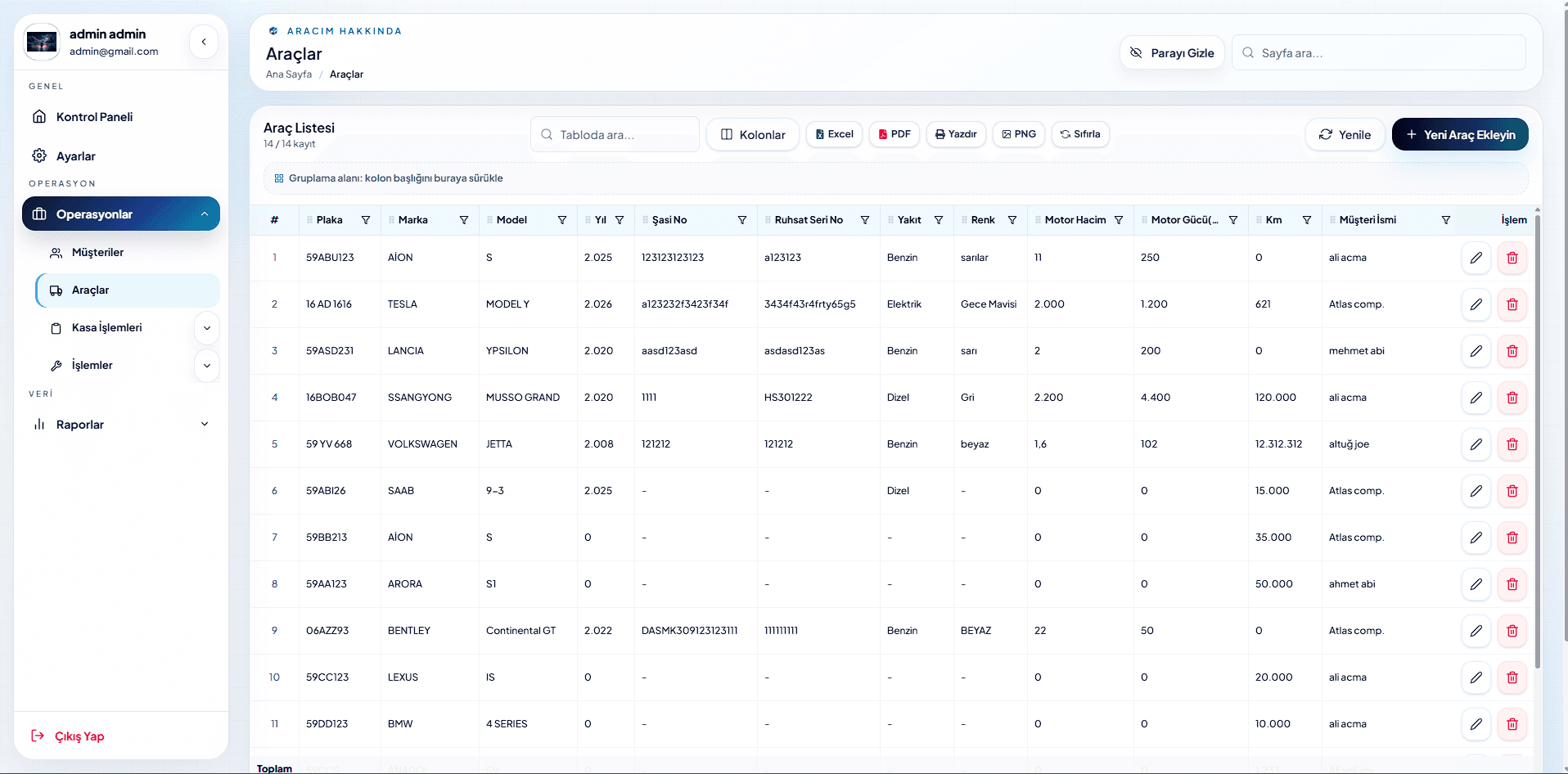The height and width of the screenshot is (774, 1568).
Task: Export table using the Excel button
Action: tap(834, 134)
